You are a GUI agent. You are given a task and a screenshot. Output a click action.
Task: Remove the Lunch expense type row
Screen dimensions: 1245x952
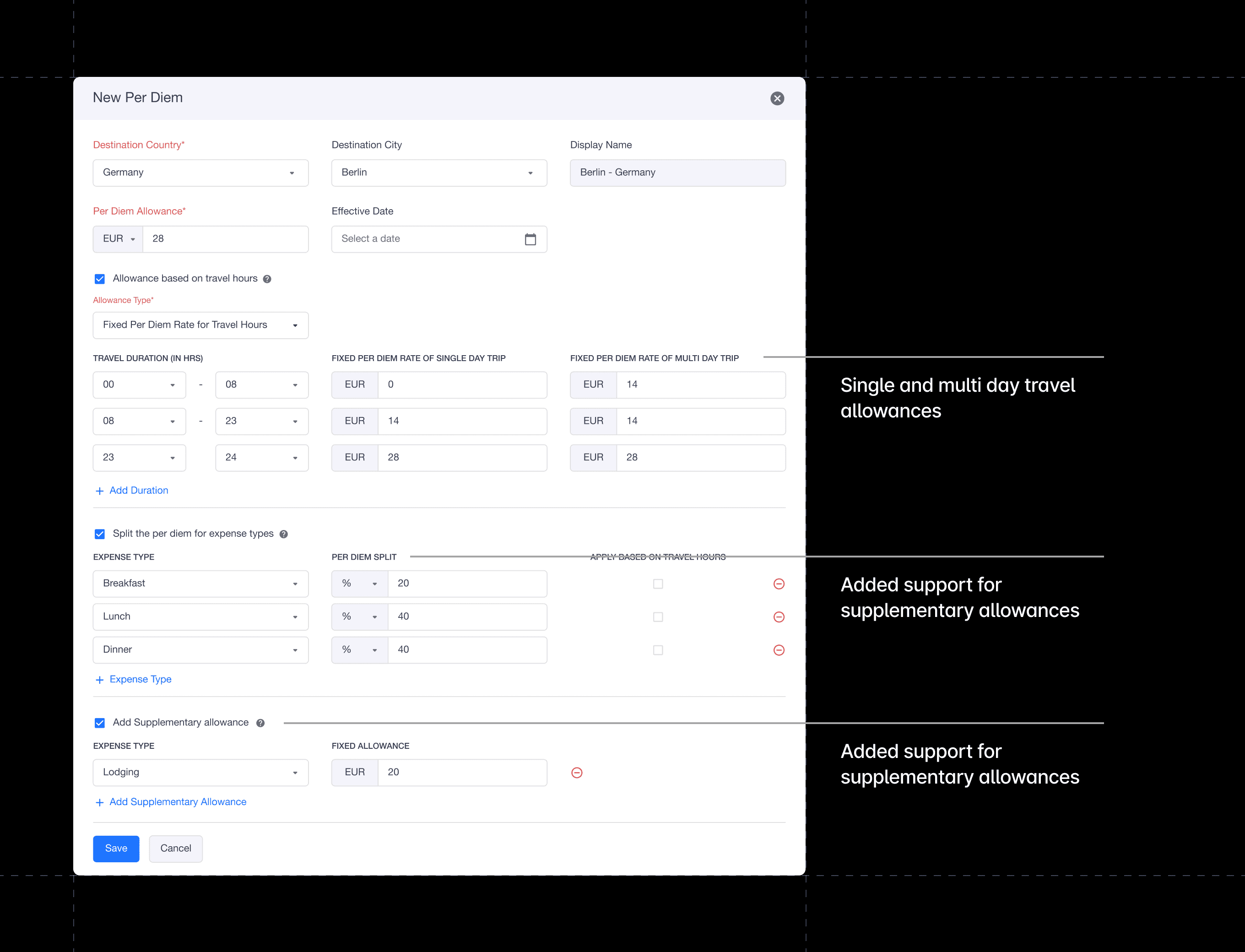click(779, 617)
